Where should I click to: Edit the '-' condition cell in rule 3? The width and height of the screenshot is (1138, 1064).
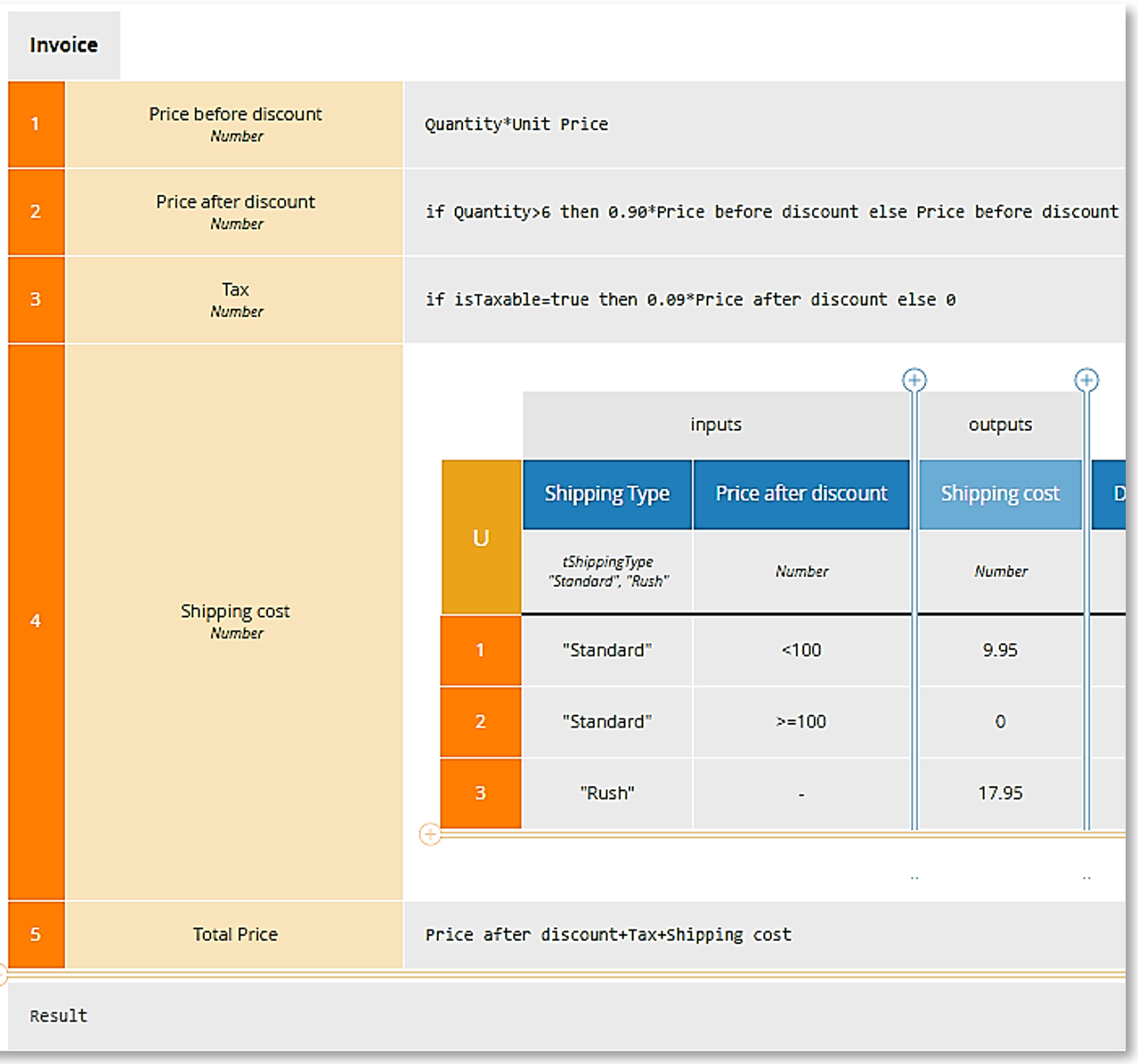tap(801, 793)
